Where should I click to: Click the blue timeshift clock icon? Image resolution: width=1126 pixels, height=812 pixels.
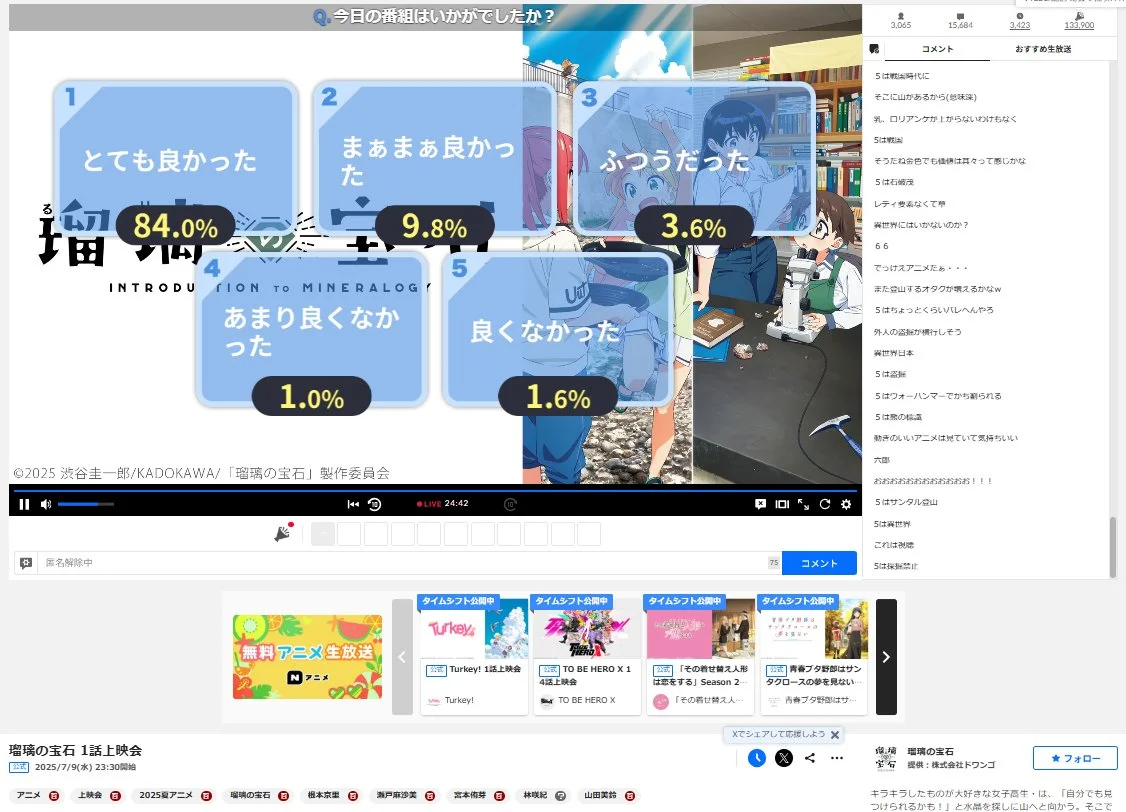[756, 758]
